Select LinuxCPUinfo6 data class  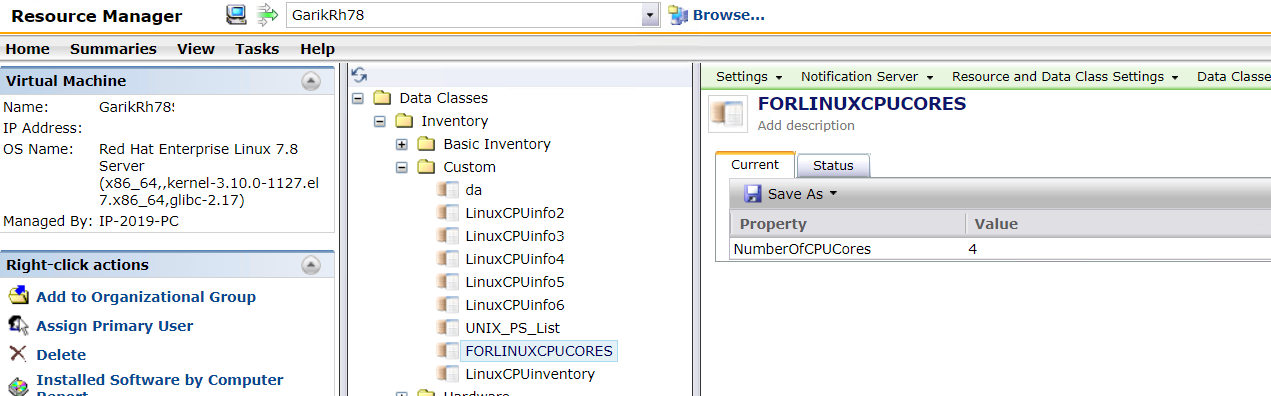click(x=515, y=305)
